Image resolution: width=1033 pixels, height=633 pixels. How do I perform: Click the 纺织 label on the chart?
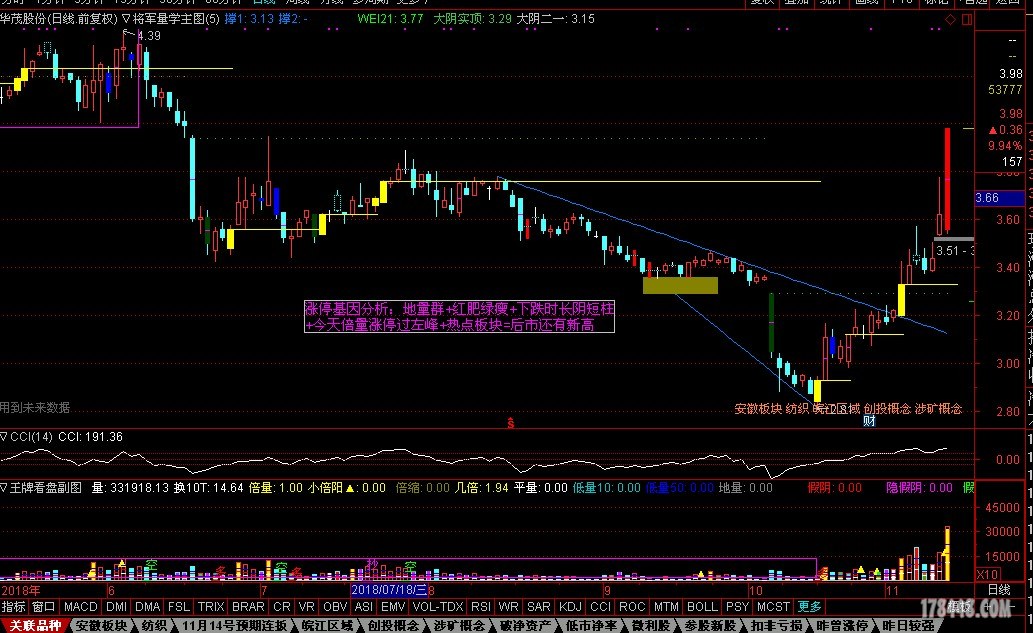(x=797, y=409)
